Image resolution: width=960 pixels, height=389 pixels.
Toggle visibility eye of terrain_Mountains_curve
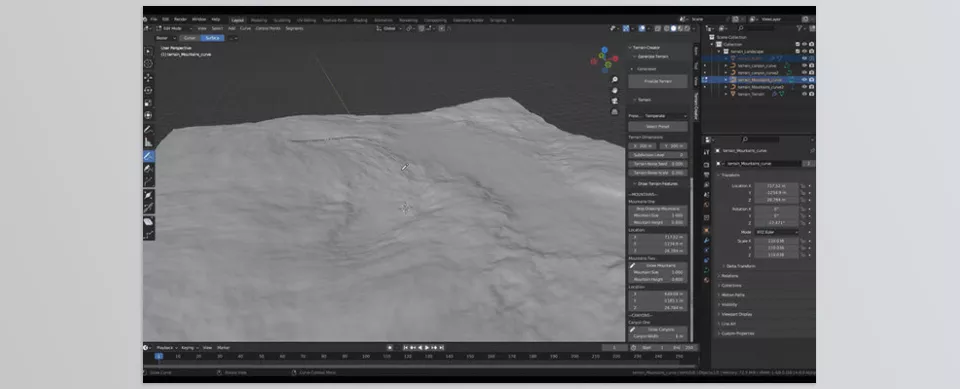point(804,80)
